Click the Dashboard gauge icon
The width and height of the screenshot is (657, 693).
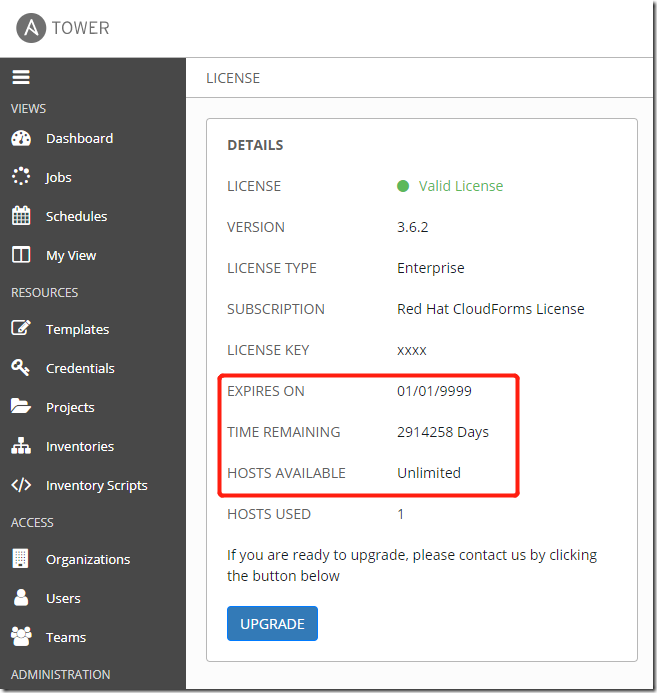pos(21,138)
